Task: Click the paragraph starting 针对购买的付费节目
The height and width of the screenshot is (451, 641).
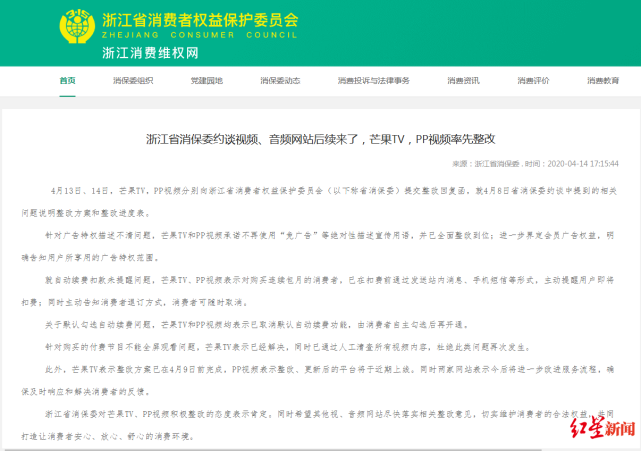Action: (288, 347)
